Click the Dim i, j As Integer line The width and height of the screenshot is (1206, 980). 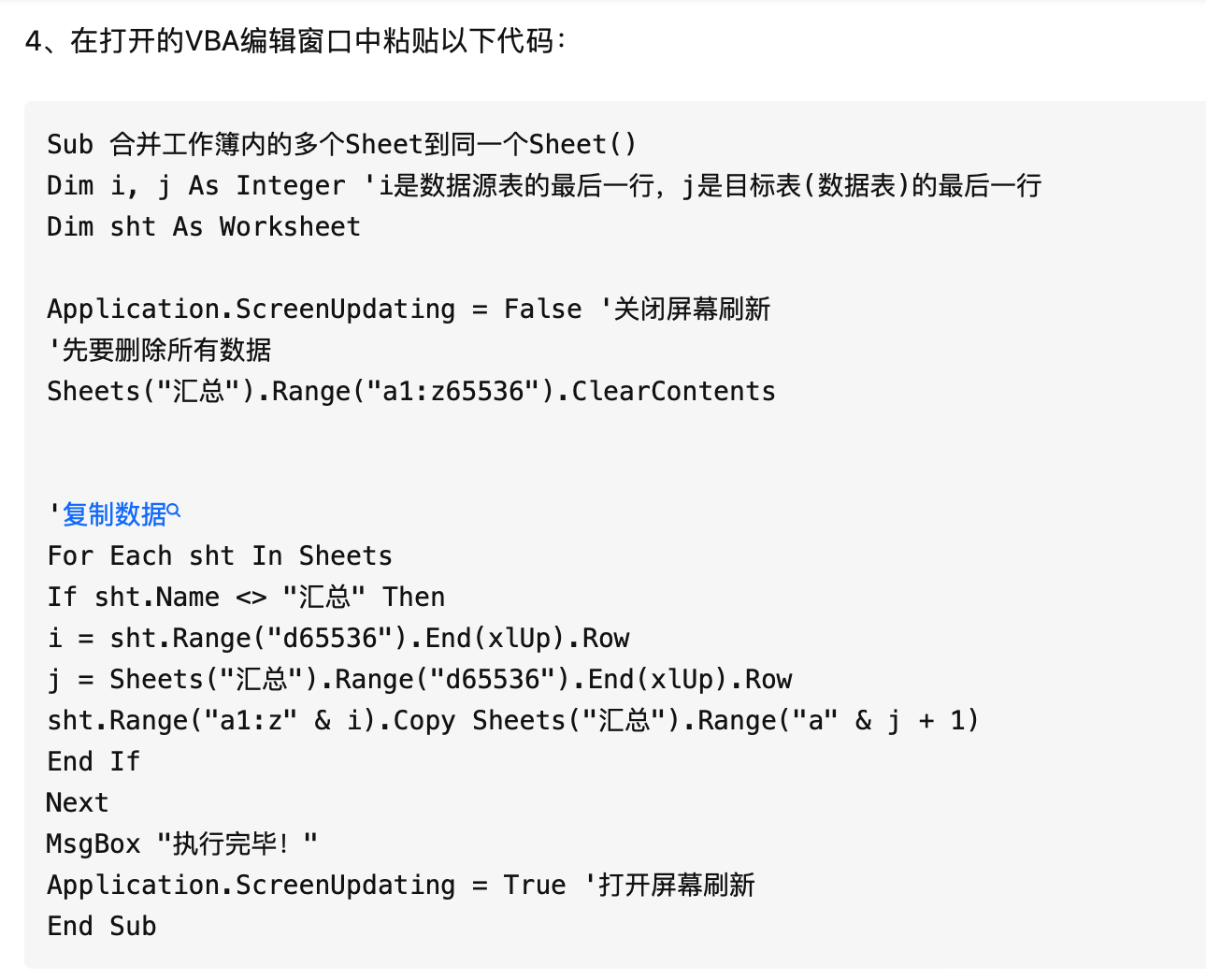[x=544, y=186]
